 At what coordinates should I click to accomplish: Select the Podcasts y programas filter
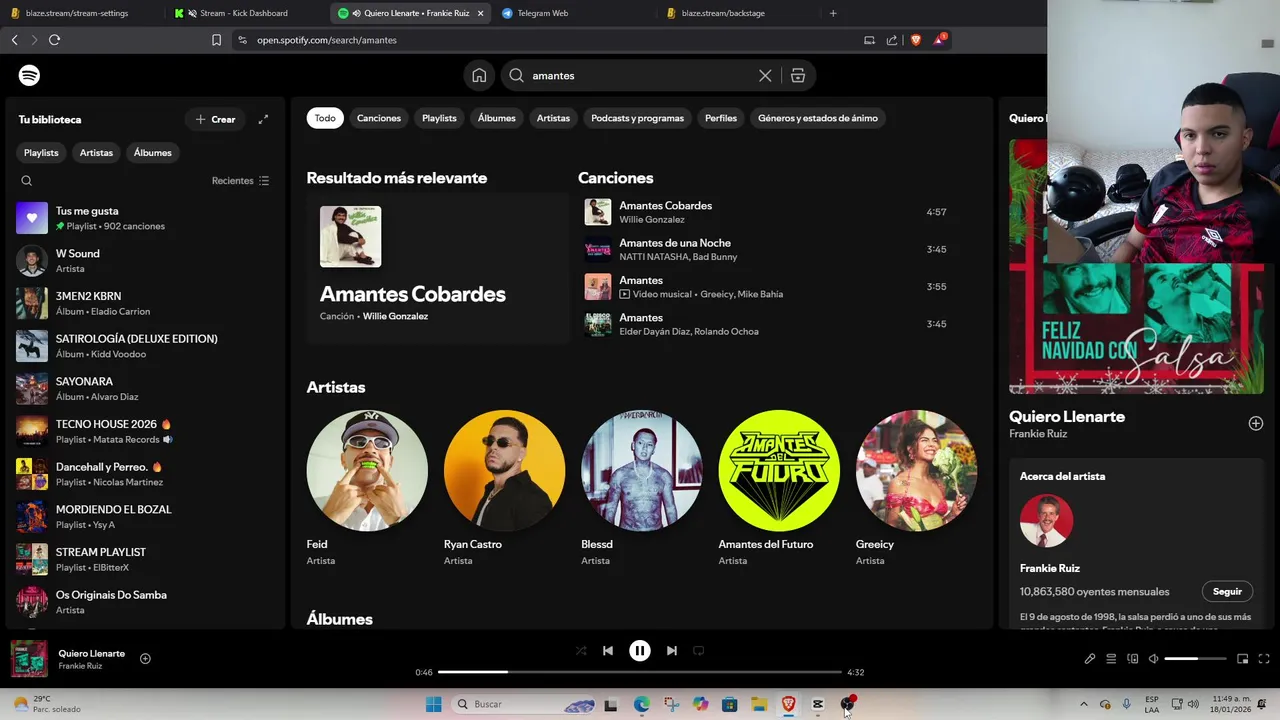coord(637,118)
